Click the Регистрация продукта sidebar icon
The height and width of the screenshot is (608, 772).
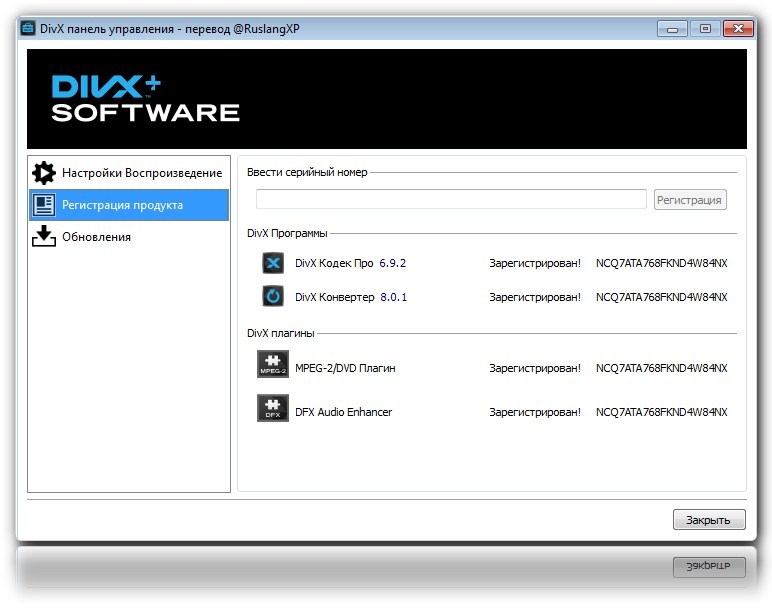(x=44, y=205)
